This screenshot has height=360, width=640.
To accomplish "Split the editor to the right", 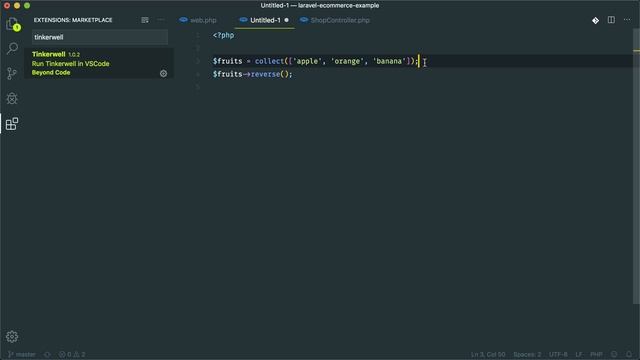I will click(611, 20).
